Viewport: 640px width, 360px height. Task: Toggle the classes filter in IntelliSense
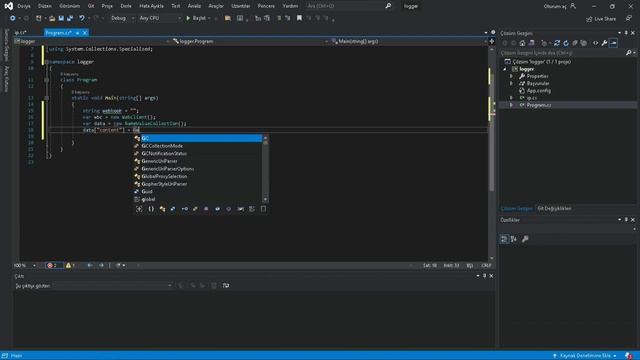(162, 209)
